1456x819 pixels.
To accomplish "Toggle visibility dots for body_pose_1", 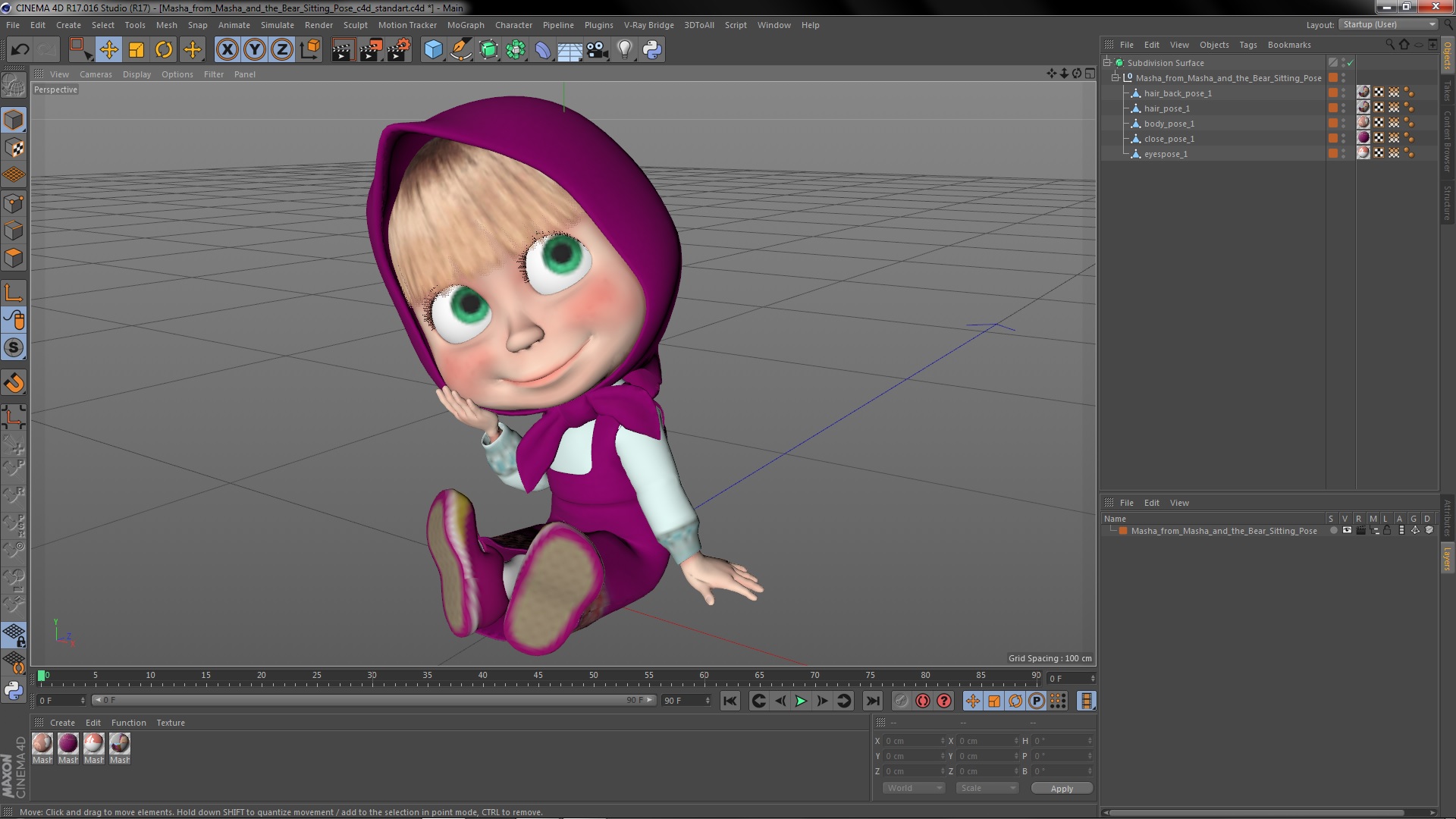I will (x=1343, y=123).
